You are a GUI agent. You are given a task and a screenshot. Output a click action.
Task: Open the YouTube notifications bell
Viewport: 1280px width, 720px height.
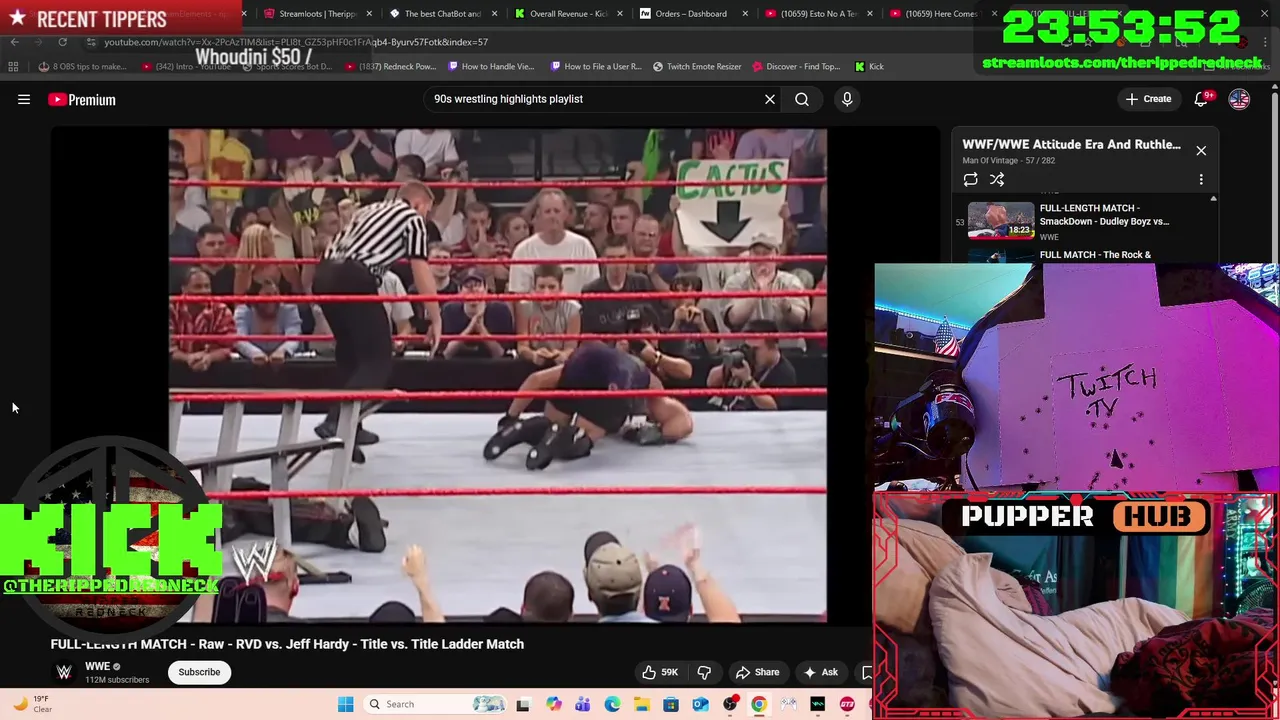click(1202, 99)
